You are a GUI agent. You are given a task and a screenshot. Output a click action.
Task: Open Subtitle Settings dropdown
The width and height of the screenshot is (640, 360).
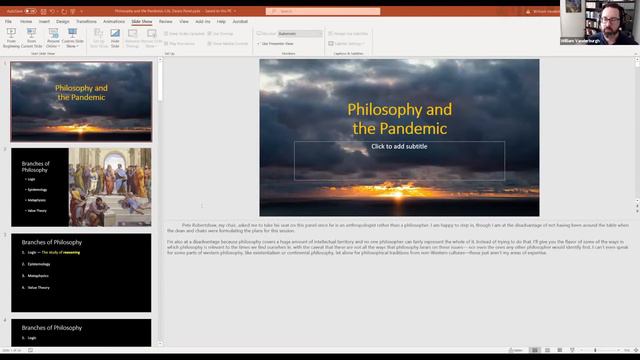tap(347, 44)
